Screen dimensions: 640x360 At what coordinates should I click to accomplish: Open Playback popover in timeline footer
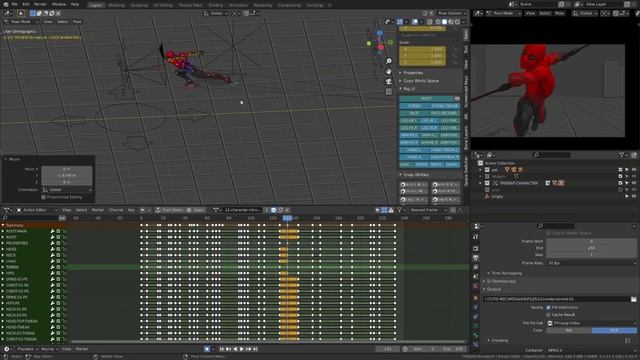coord(27,349)
